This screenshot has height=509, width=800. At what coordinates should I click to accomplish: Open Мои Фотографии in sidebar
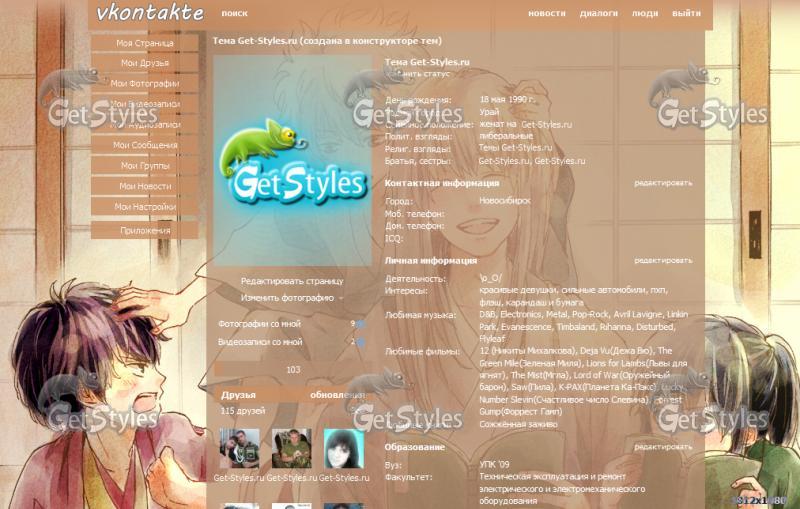[x=145, y=83]
